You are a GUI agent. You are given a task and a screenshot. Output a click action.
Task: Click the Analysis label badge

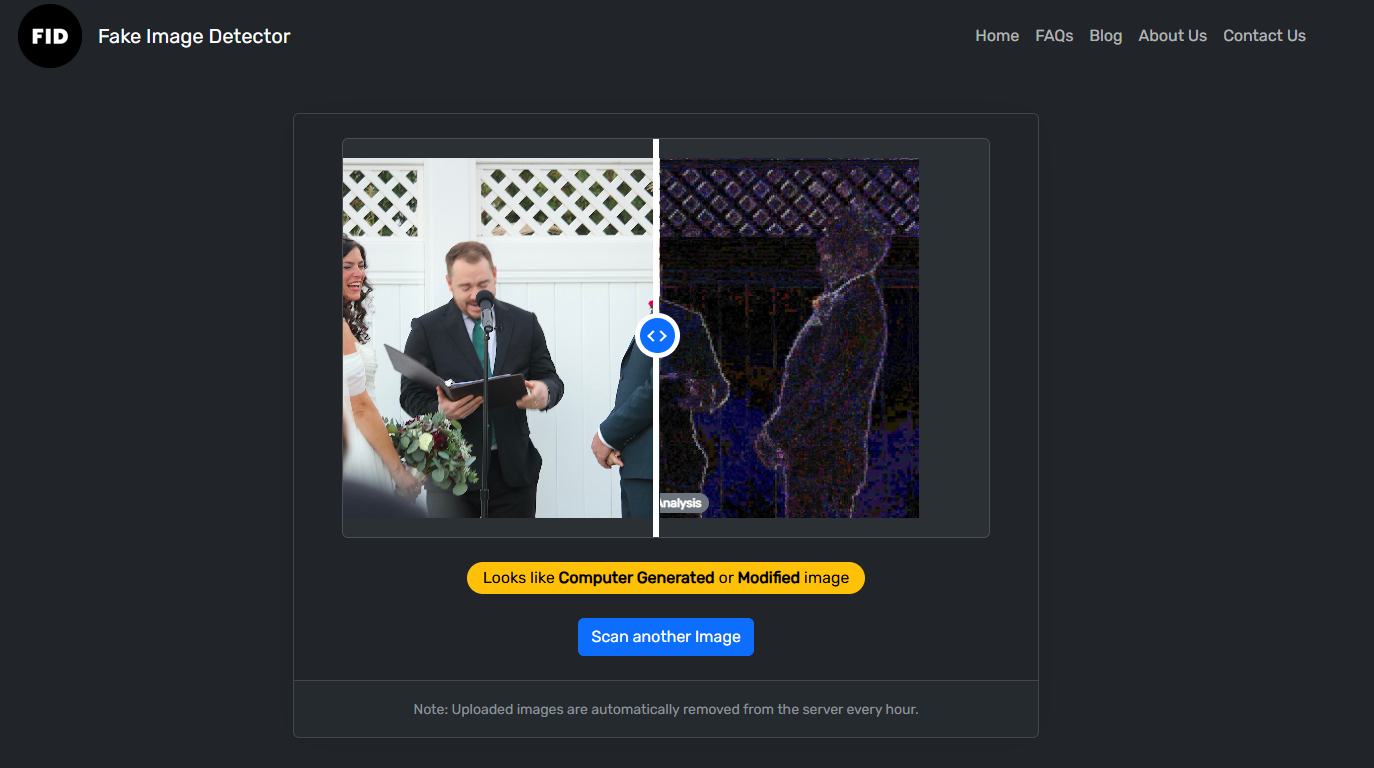[683, 503]
